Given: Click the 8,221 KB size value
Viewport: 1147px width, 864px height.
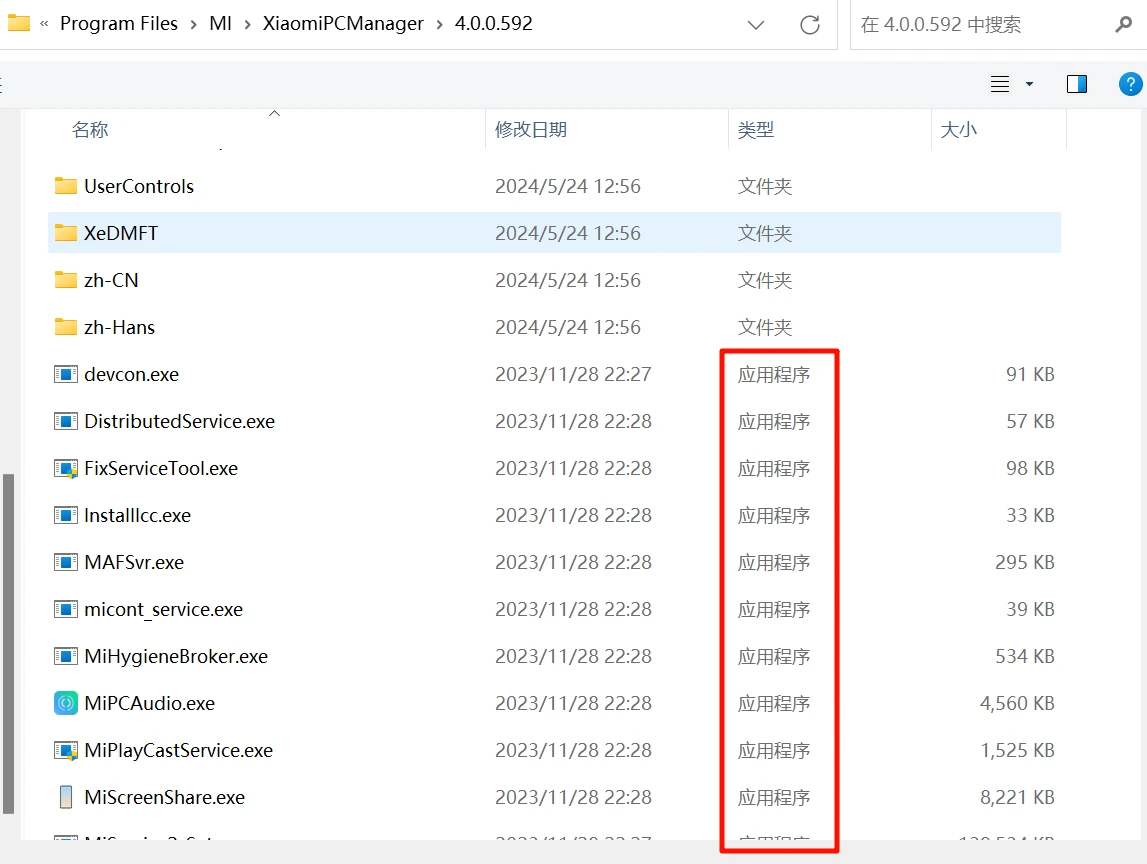Looking at the screenshot, I should 1017,797.
